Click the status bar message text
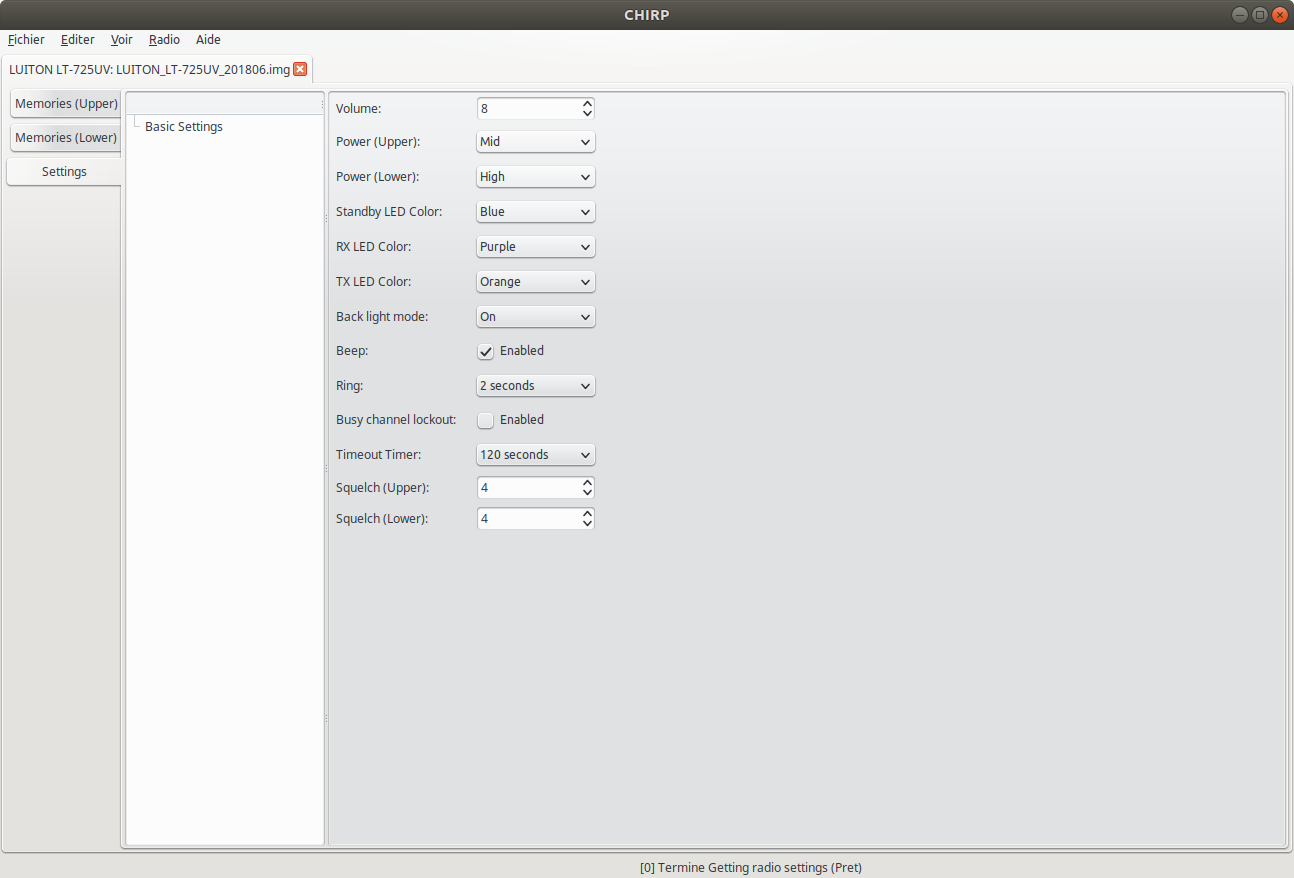The height and width of the screenshot is (878, 1294). [x=750, y=867]
